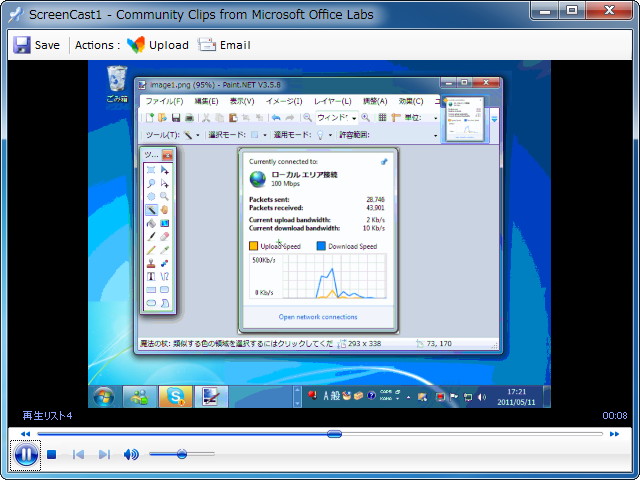This screenshot has width=640, height=480.
Task: Select the Paint Bucket tool
Action: tap(151, 223)
